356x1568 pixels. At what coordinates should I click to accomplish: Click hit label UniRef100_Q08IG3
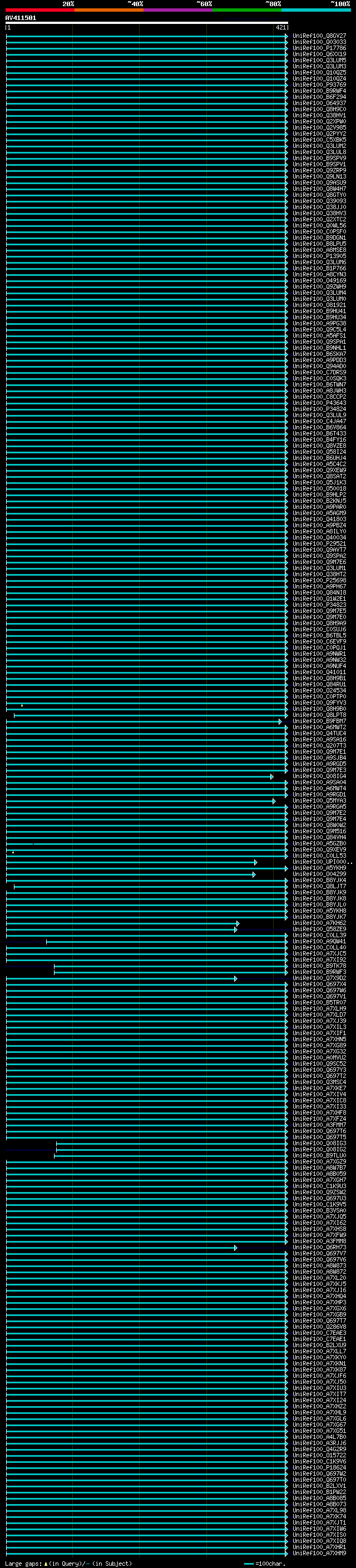(319, 1143)
